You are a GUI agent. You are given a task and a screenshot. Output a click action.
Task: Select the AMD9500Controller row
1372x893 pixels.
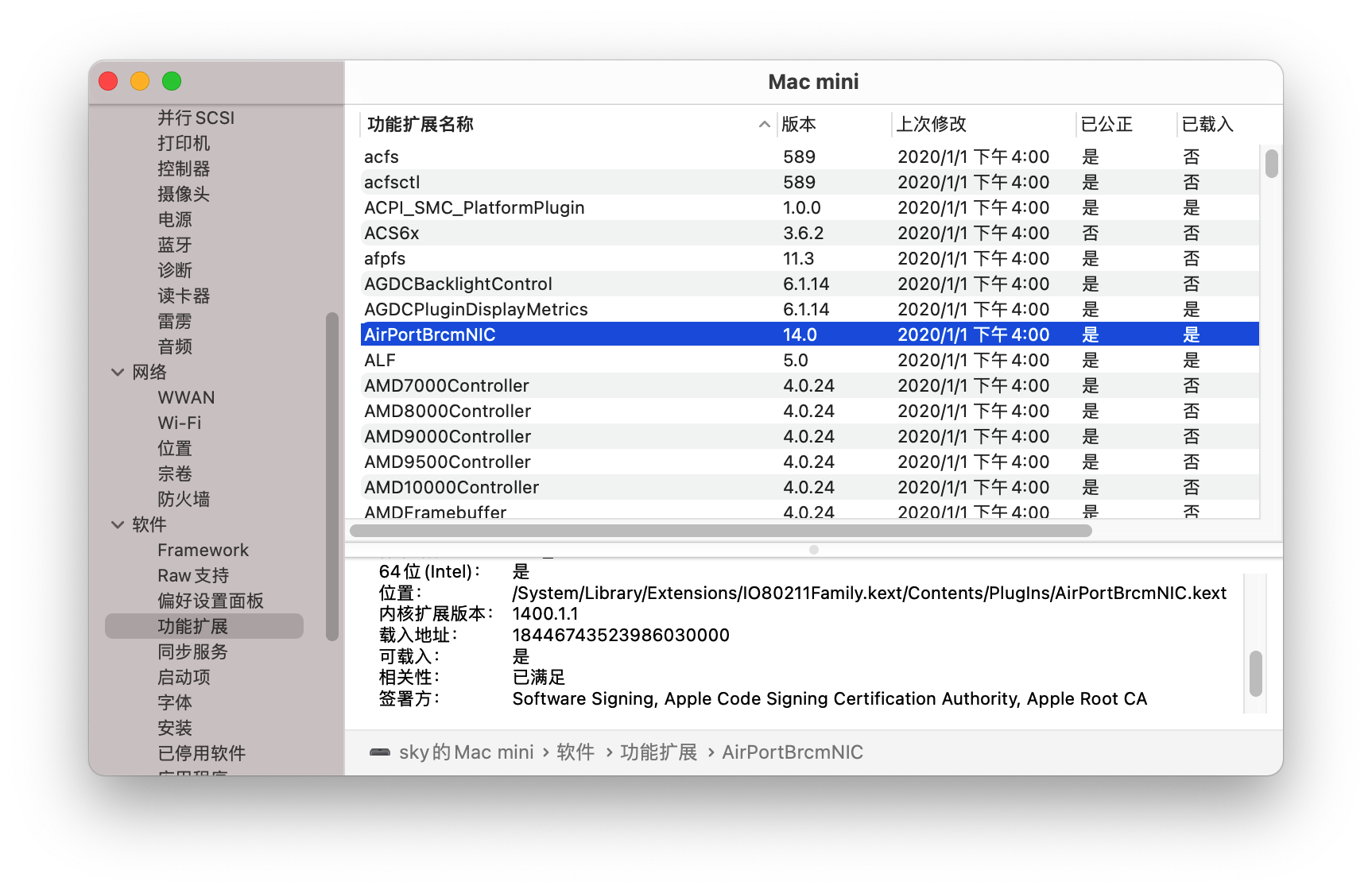point(810,462)
